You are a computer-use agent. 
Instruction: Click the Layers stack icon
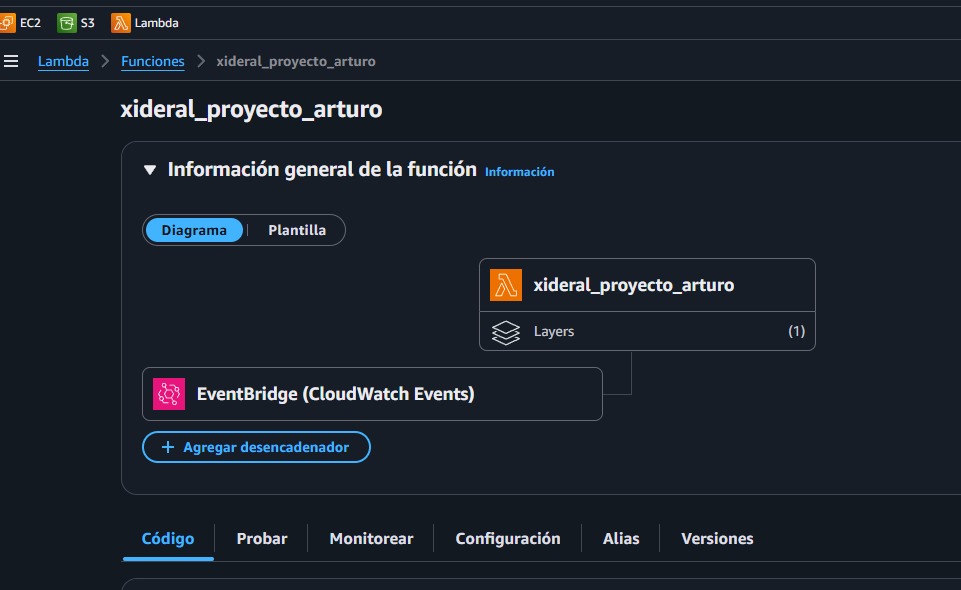point(506,331)
